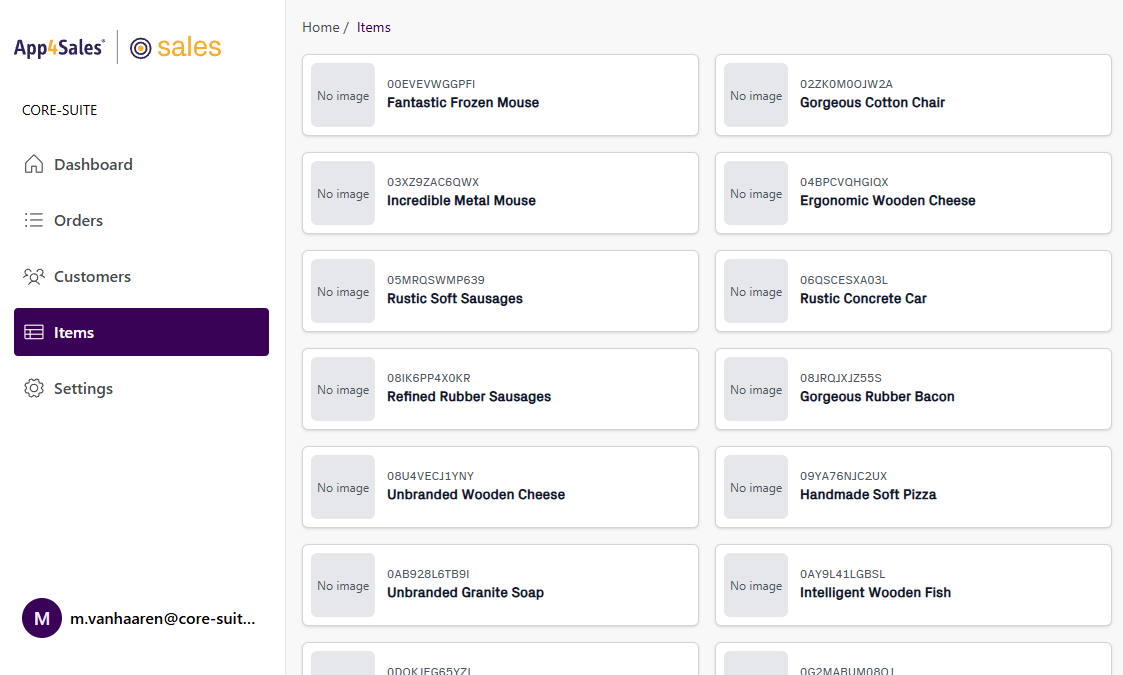The width and height of the screenshot is (1123, 675).
Task: Click the Dashboard house icon
Action: point(34,164)
